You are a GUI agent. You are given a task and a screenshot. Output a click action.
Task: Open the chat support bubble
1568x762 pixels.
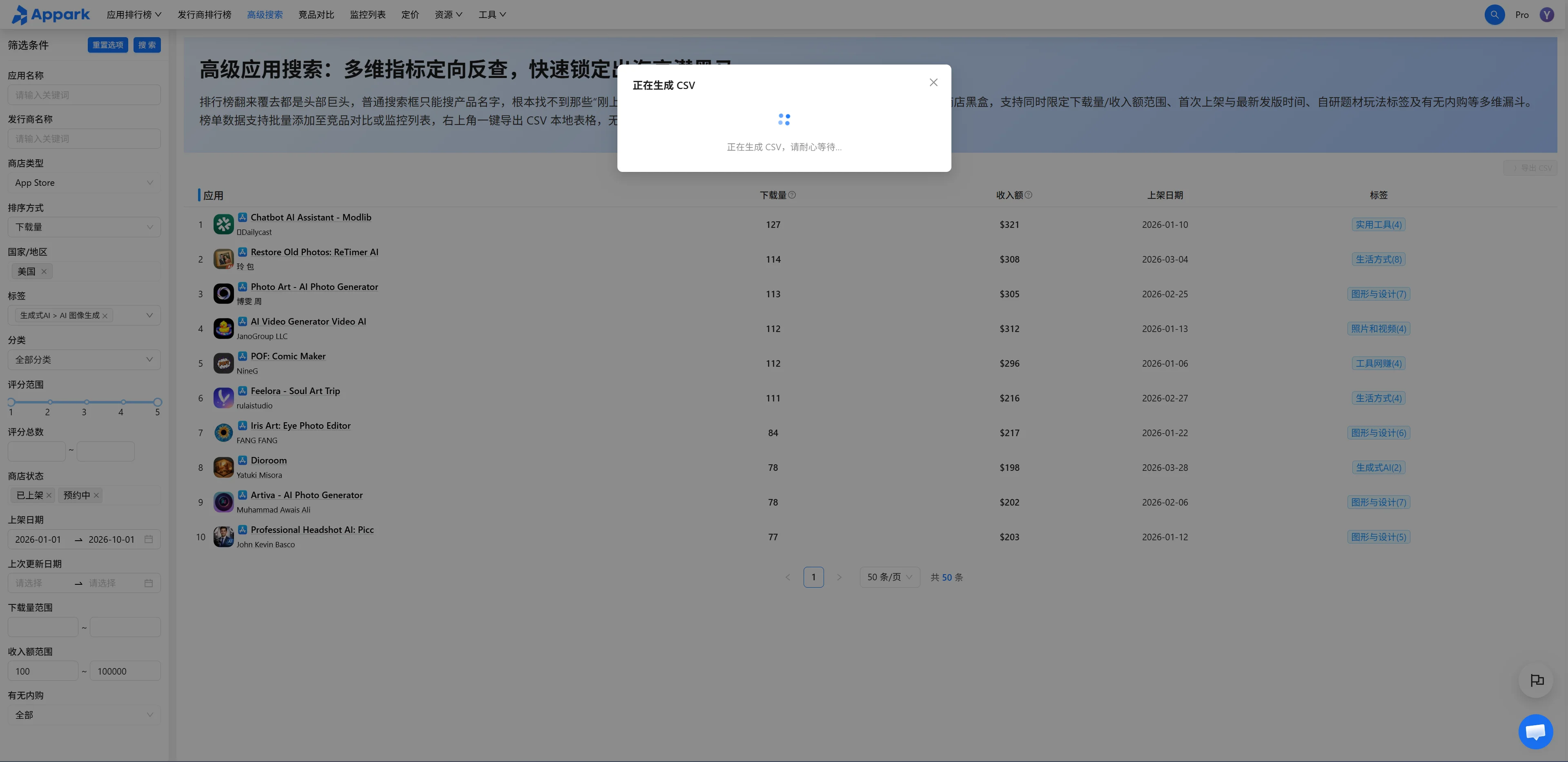click(x=1535, y=731)
